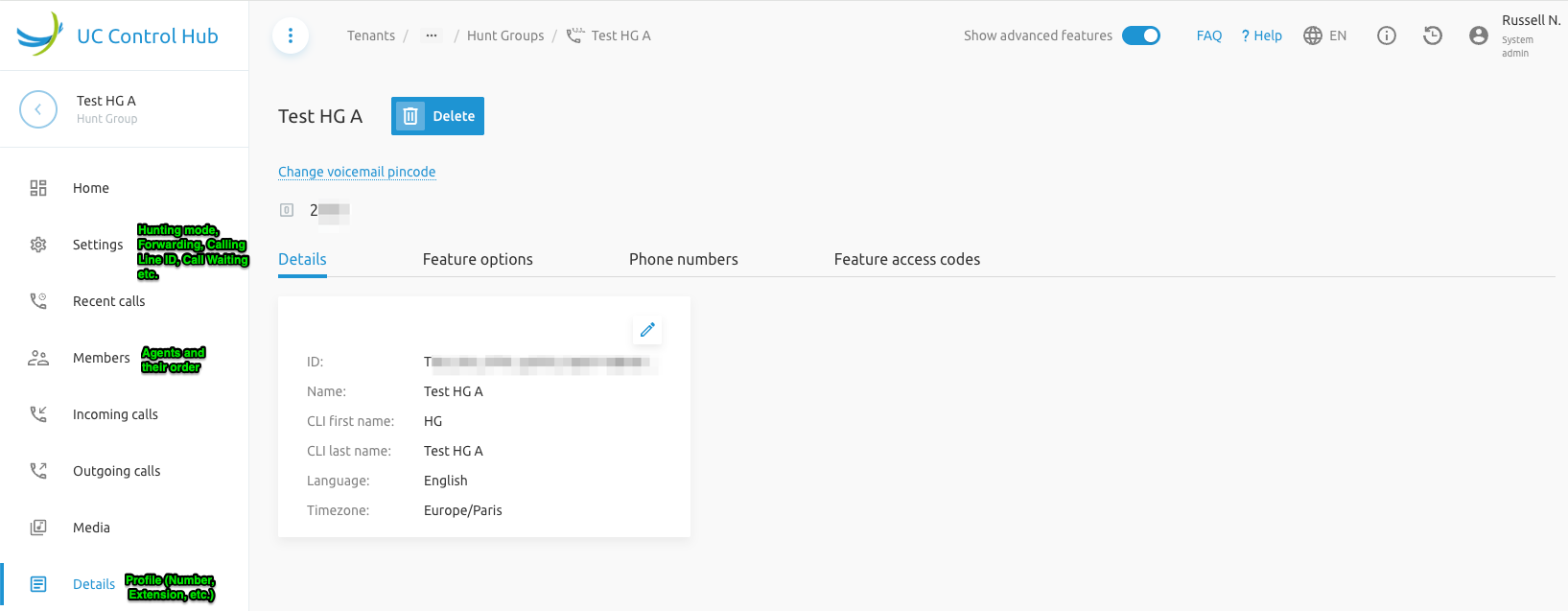Open the EN language selector

point(1325,35)
